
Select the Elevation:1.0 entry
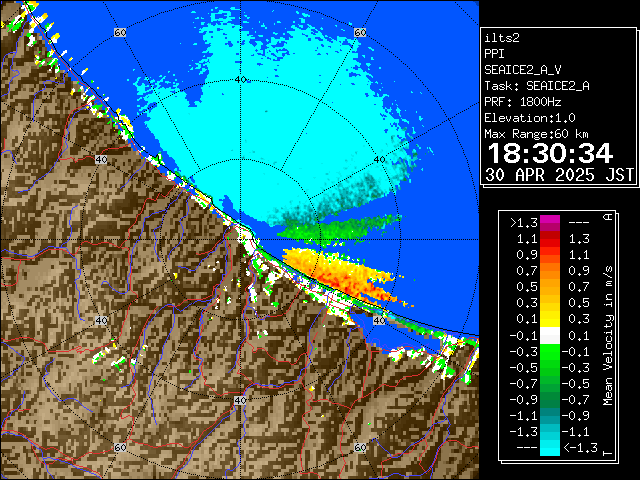[530, 118]
